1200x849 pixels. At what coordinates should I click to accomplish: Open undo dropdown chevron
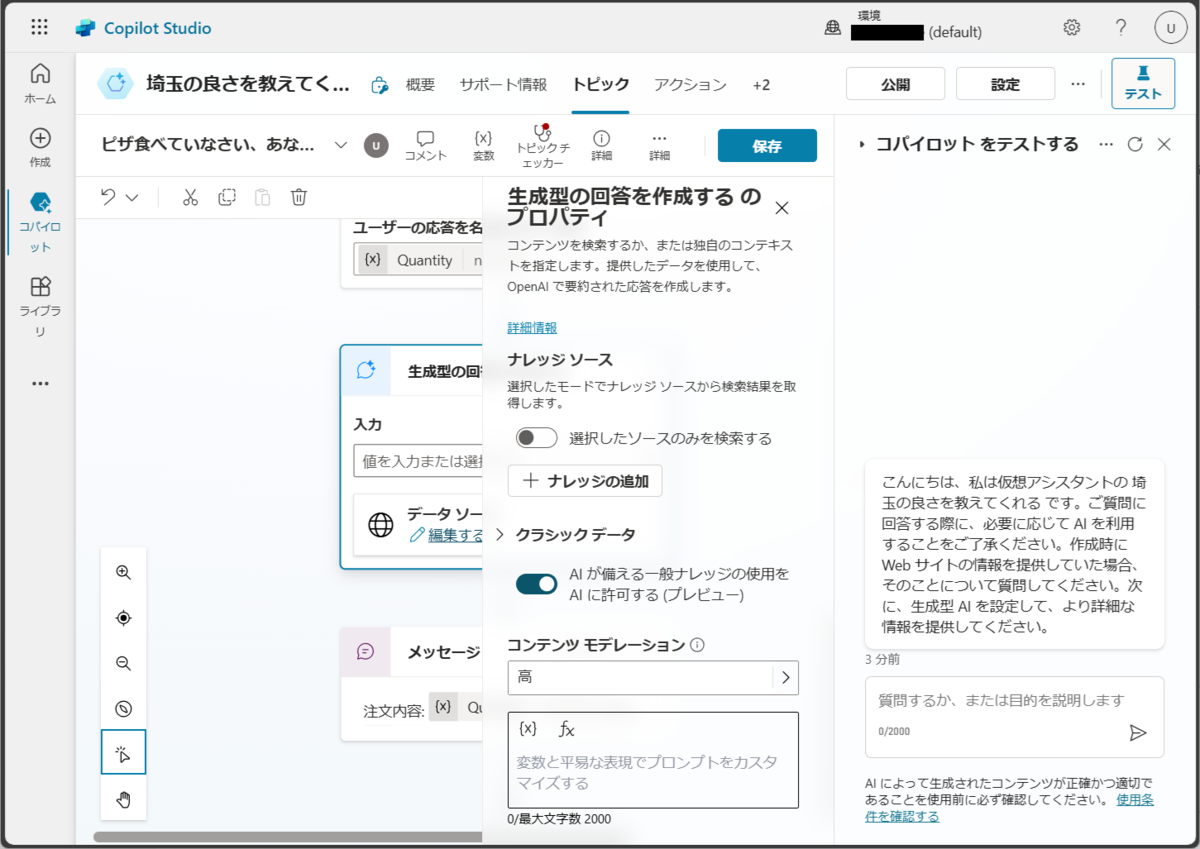132,197
